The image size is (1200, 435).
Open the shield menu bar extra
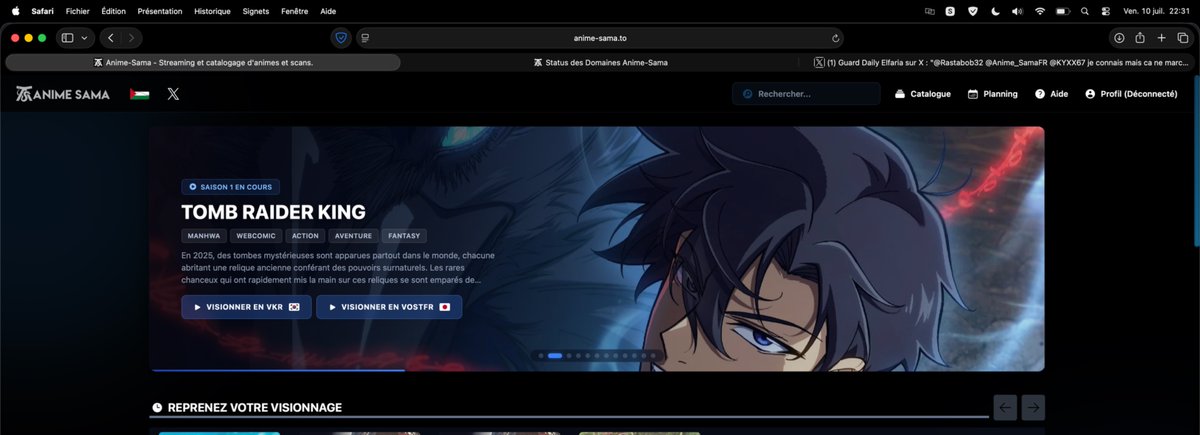pos(971,11)
